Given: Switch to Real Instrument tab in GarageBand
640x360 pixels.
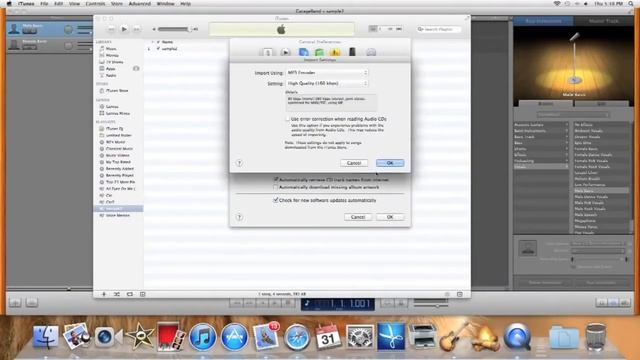Looking at the screenshot, I should point(543,20).
